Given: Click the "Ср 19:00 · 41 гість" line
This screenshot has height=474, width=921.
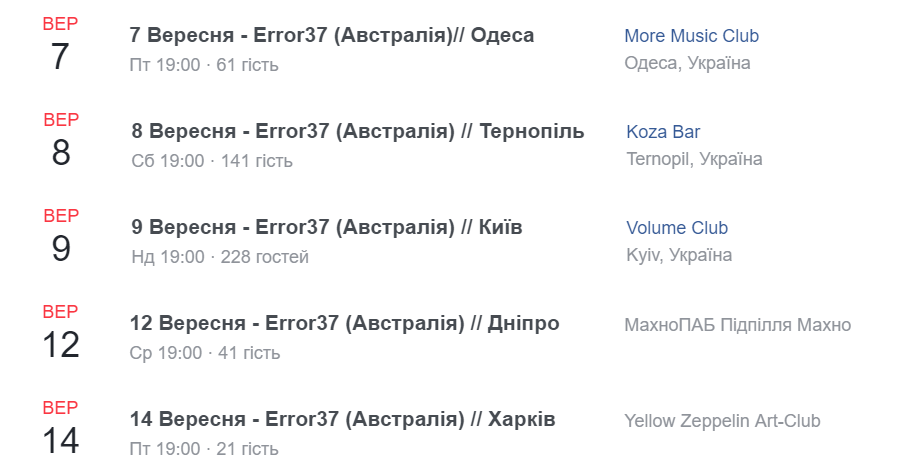Looking at the screenshot, I should tap(204, 353).
